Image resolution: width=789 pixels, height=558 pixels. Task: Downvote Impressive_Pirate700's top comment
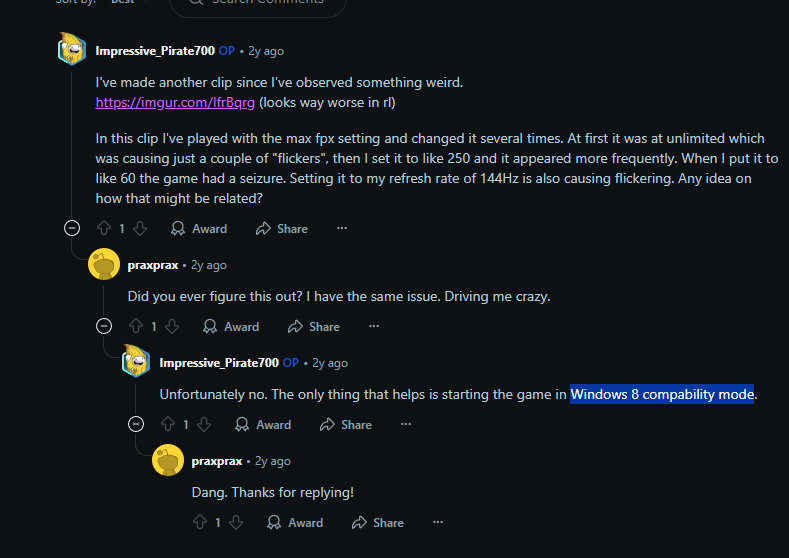point(140,228)
